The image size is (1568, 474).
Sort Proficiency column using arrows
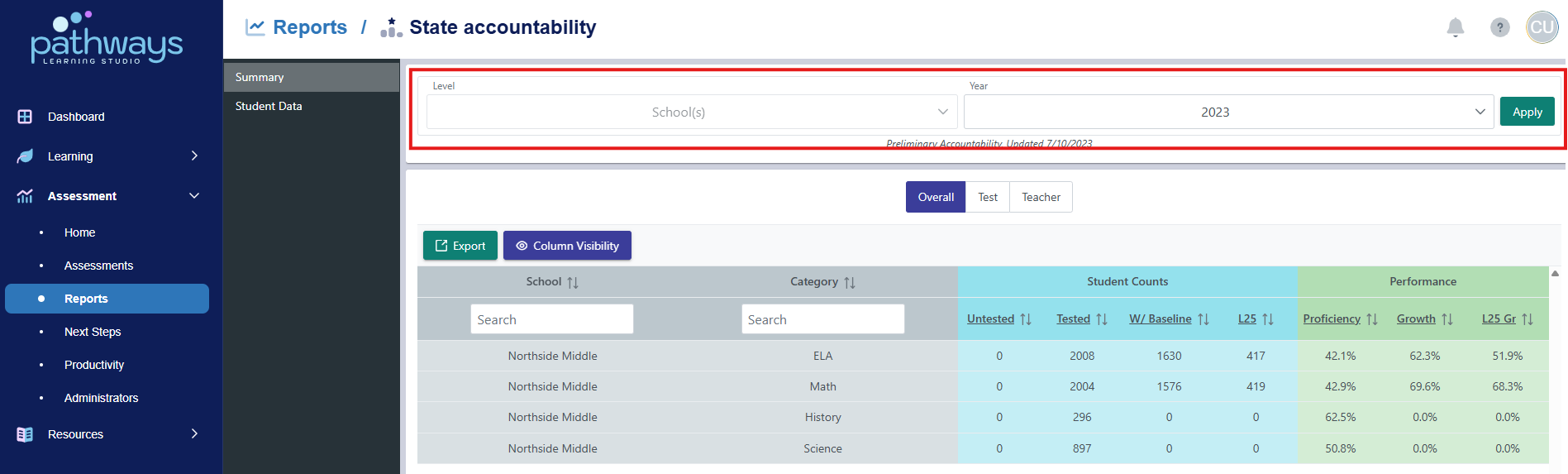(x=1372, y=319)
